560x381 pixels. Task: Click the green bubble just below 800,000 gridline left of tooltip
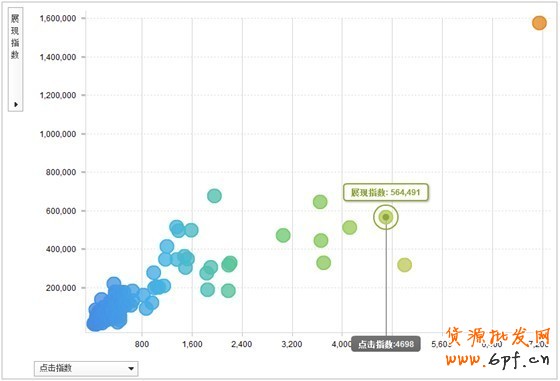pyautogui.click(x=320, y=202)
